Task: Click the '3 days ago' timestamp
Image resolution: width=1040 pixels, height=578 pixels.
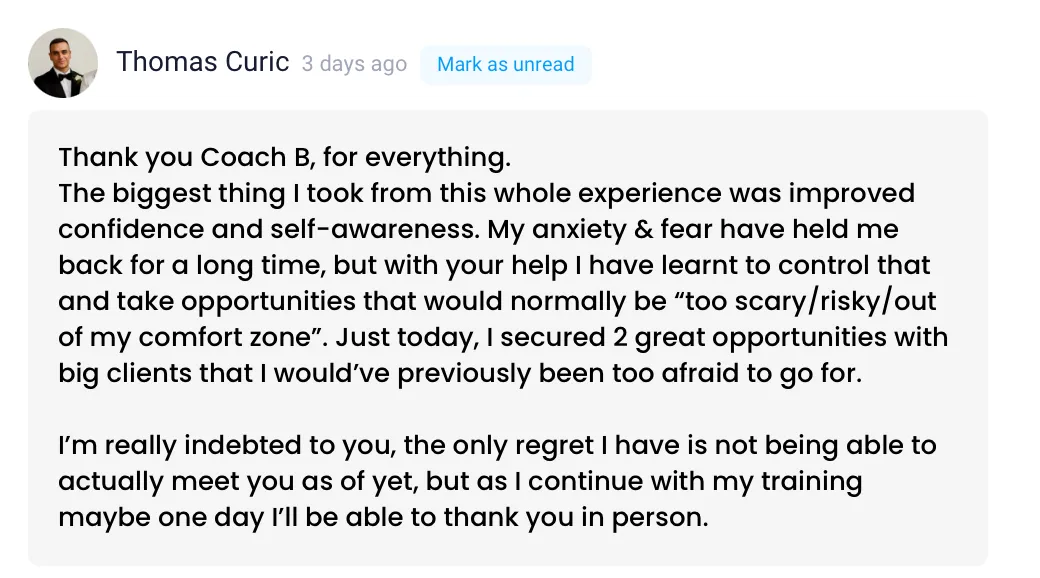Action: coord(354,64)
